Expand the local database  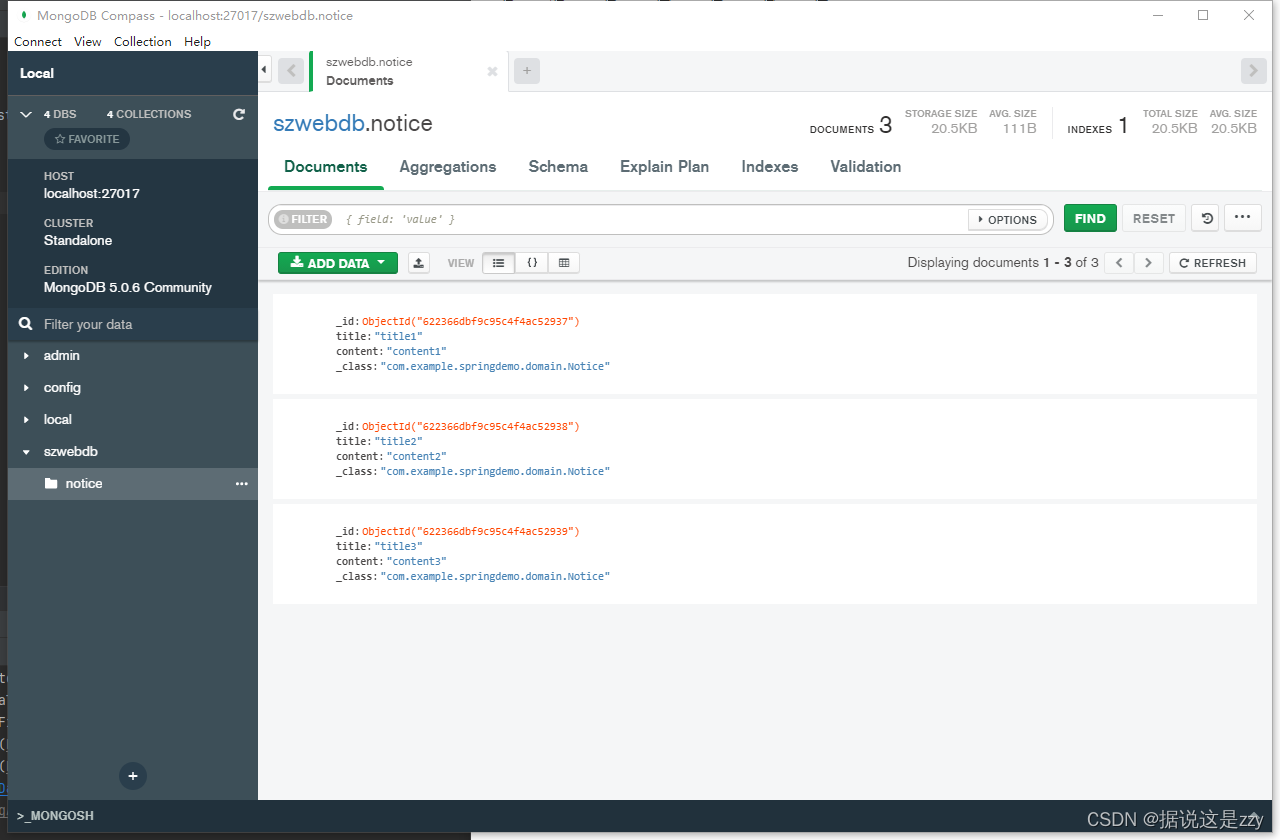click(x=26, y=420)
